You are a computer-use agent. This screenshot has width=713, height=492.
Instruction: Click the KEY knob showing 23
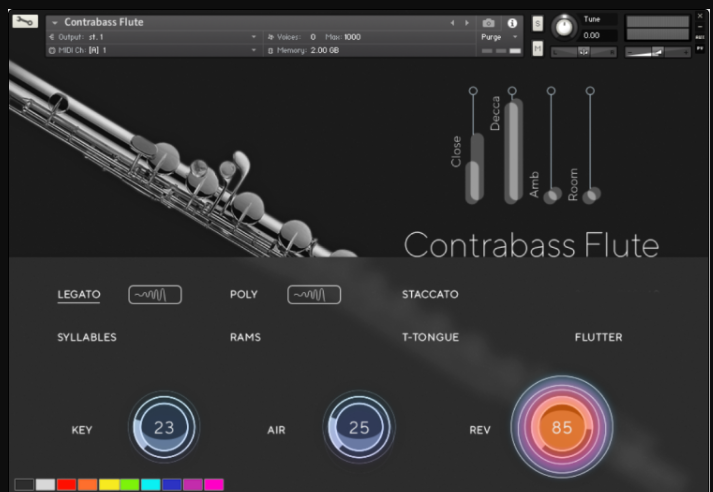click(x=164, y=427)
